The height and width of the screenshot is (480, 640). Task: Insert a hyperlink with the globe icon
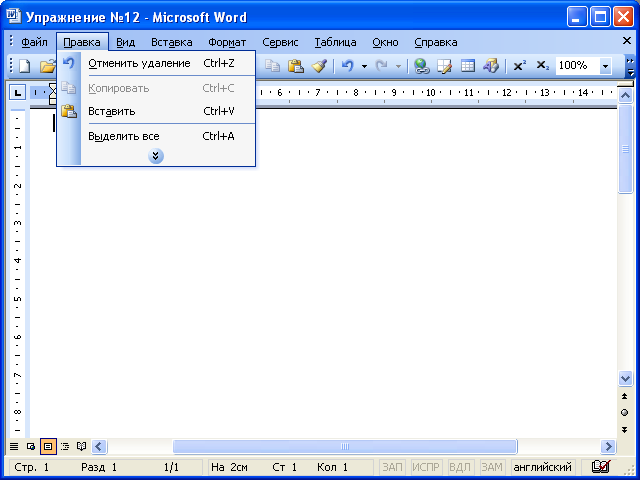[421, 66]
